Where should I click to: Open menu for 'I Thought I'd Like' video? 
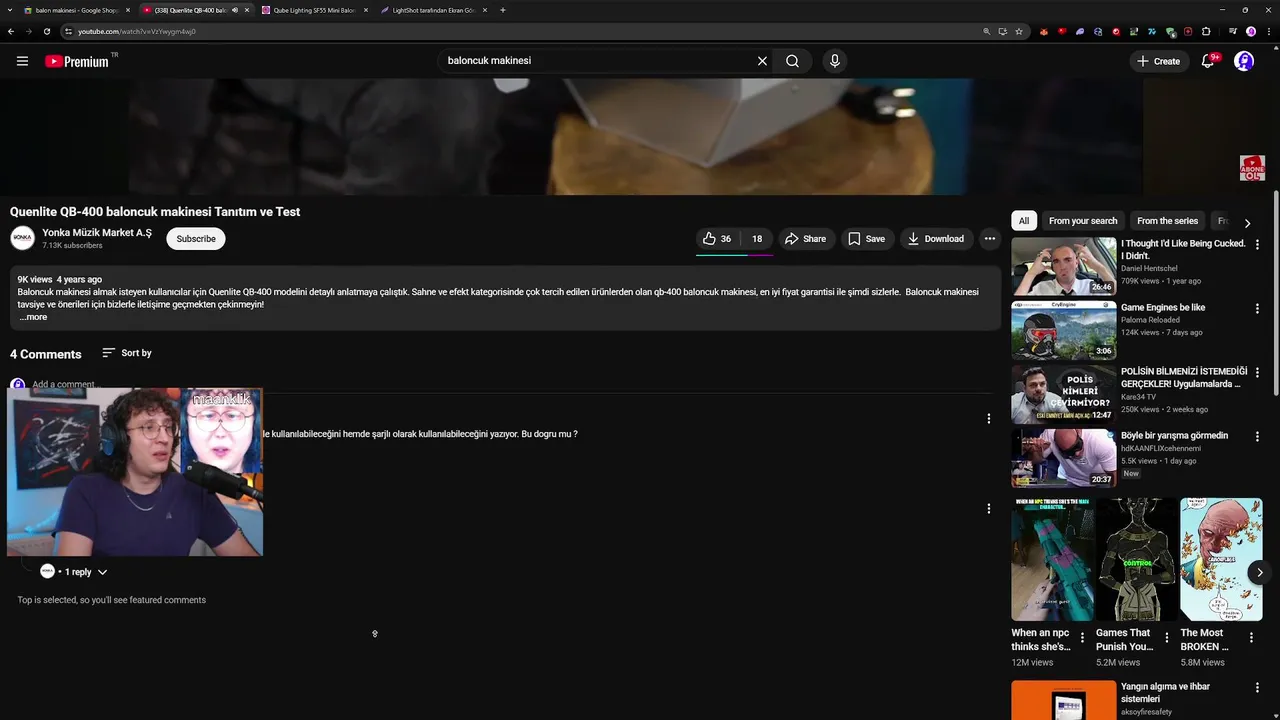tap(1257, 245)
